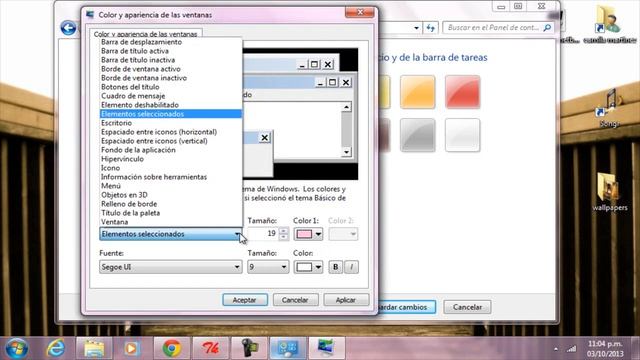Viewport: 640px width, 360px height.
Task: Click the Control Panel back arrow button
Action: (x=69, y=28)
